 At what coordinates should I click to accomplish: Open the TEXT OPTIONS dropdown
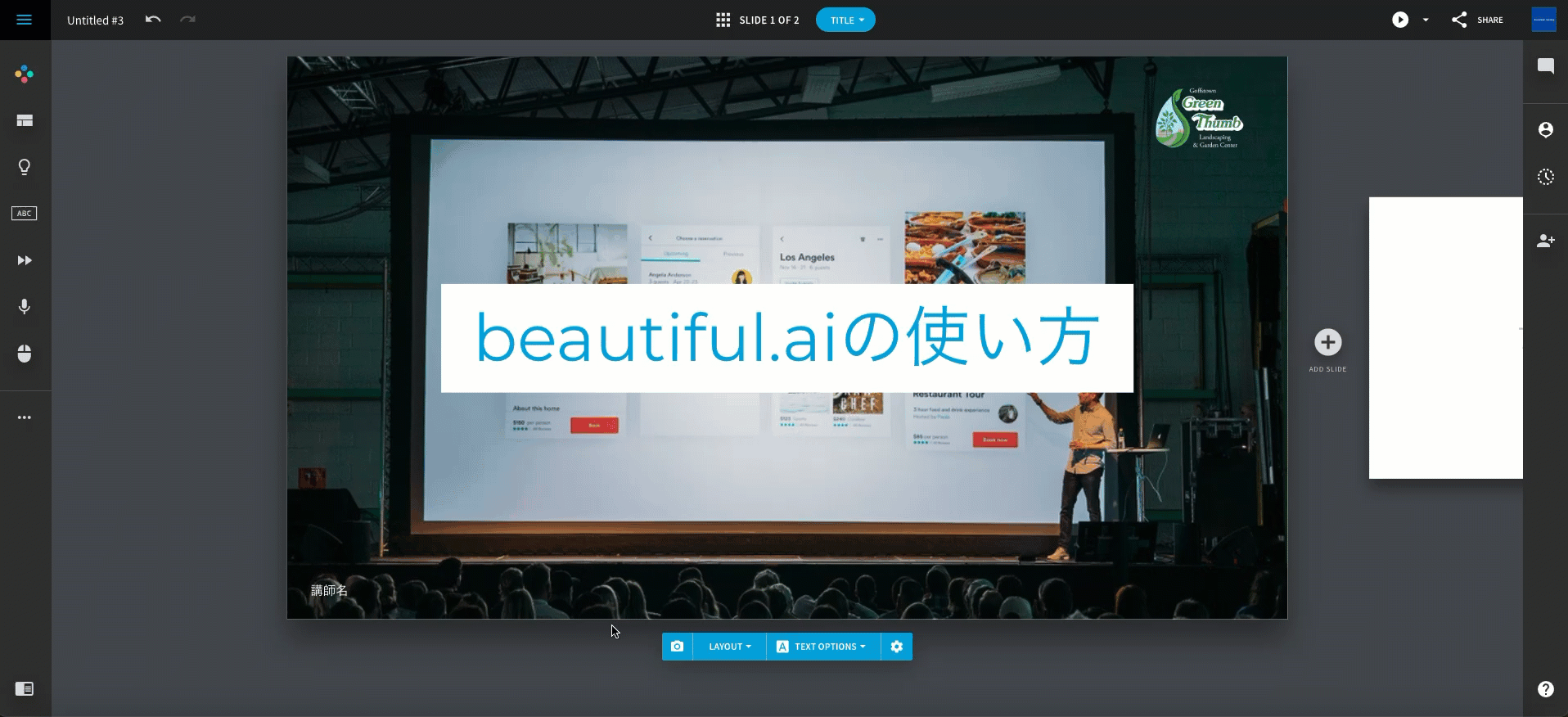823,647
